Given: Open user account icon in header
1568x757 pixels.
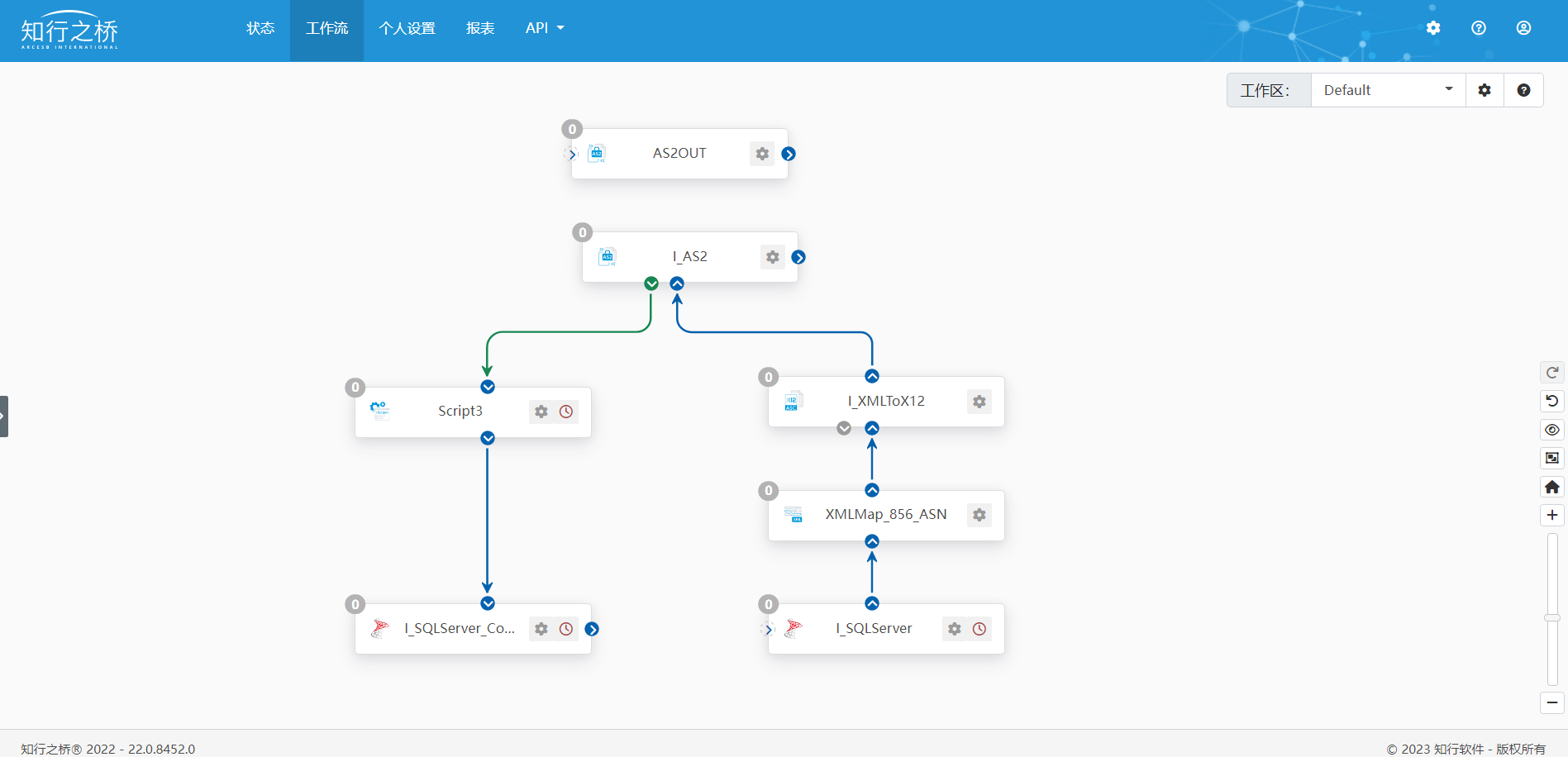Looking at the screenshot, I should click(1523, 28).
